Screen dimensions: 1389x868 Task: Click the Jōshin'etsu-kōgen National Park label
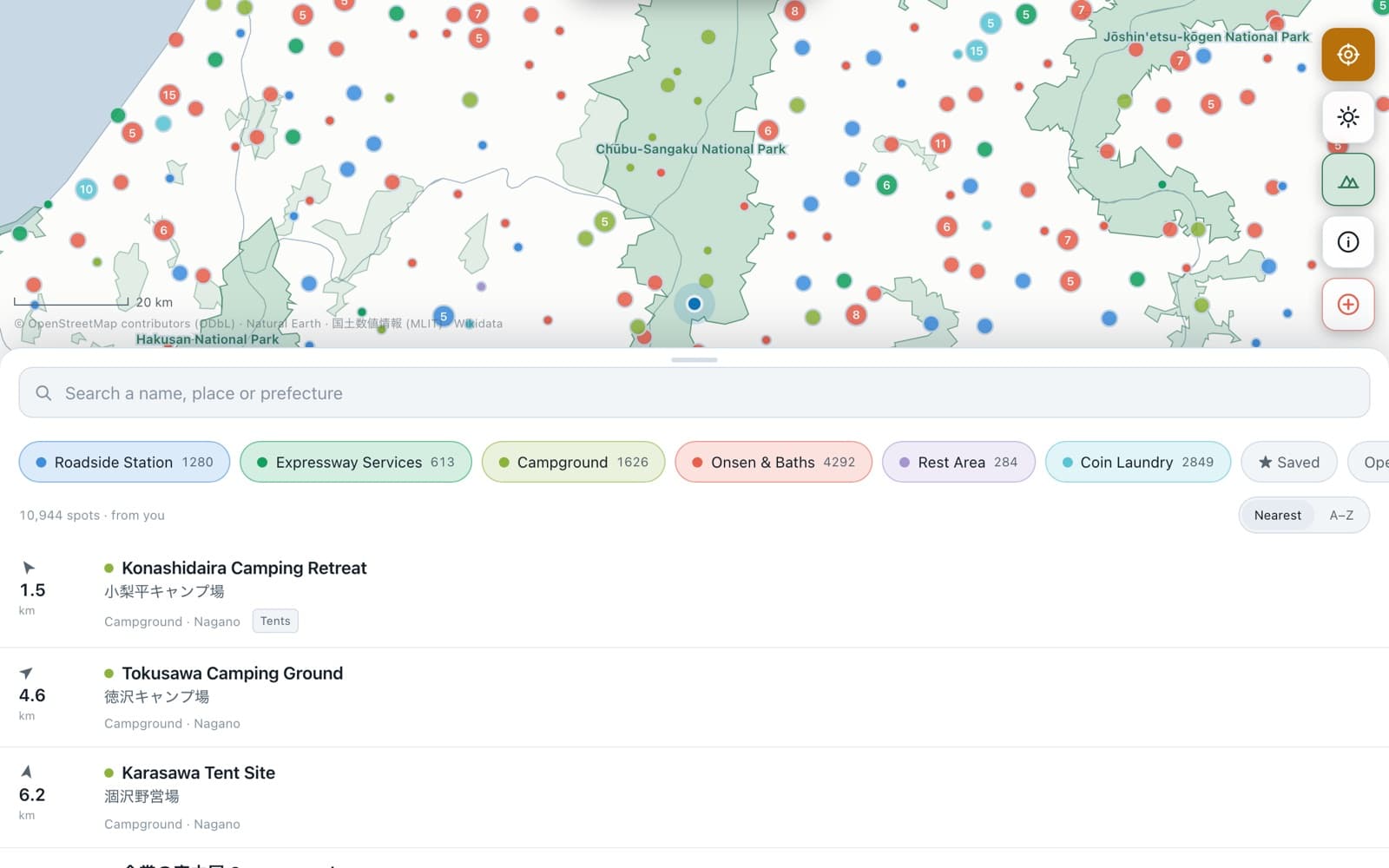[1206, 36]
